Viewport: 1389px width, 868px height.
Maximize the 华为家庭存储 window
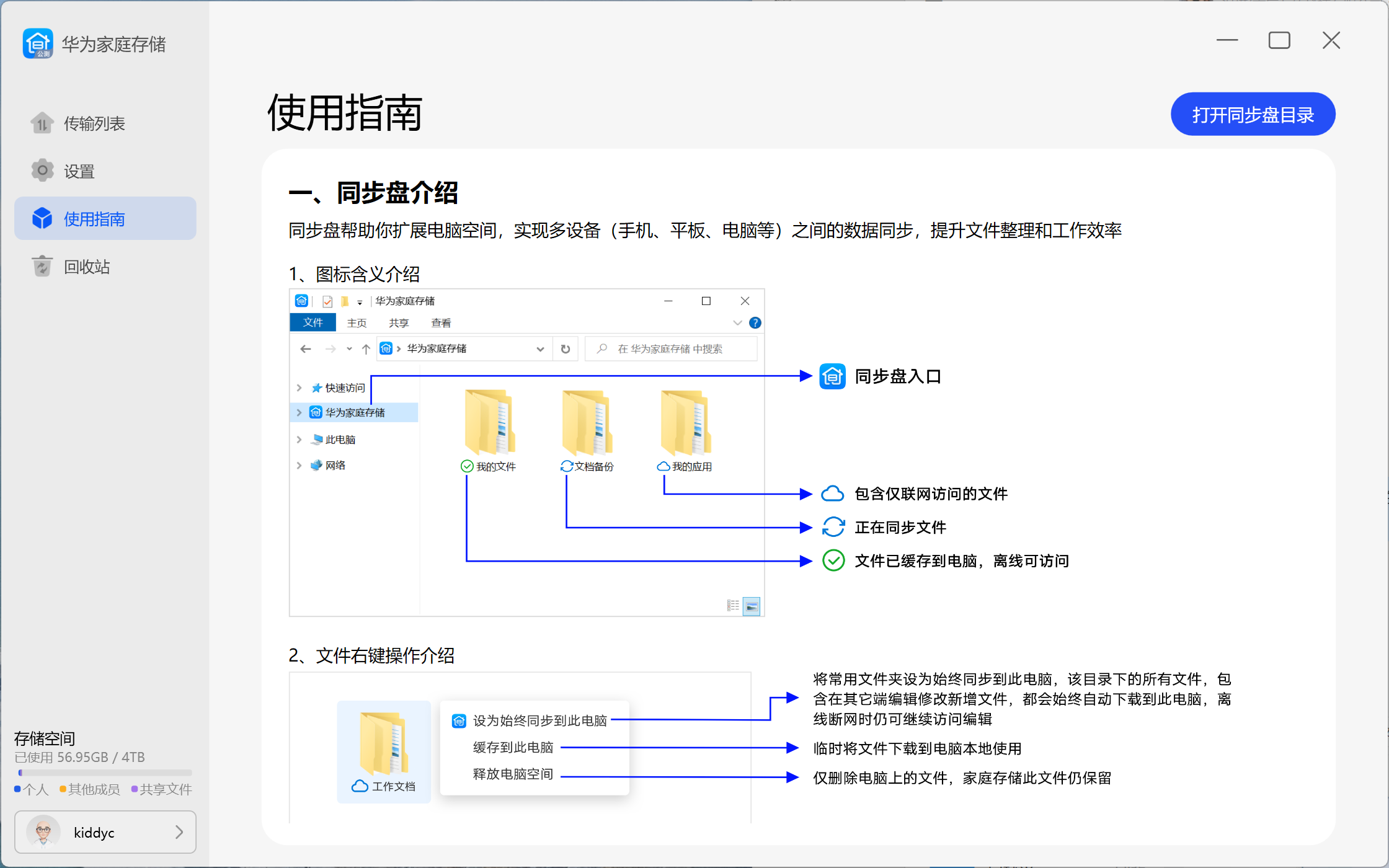click(1279, 40)
